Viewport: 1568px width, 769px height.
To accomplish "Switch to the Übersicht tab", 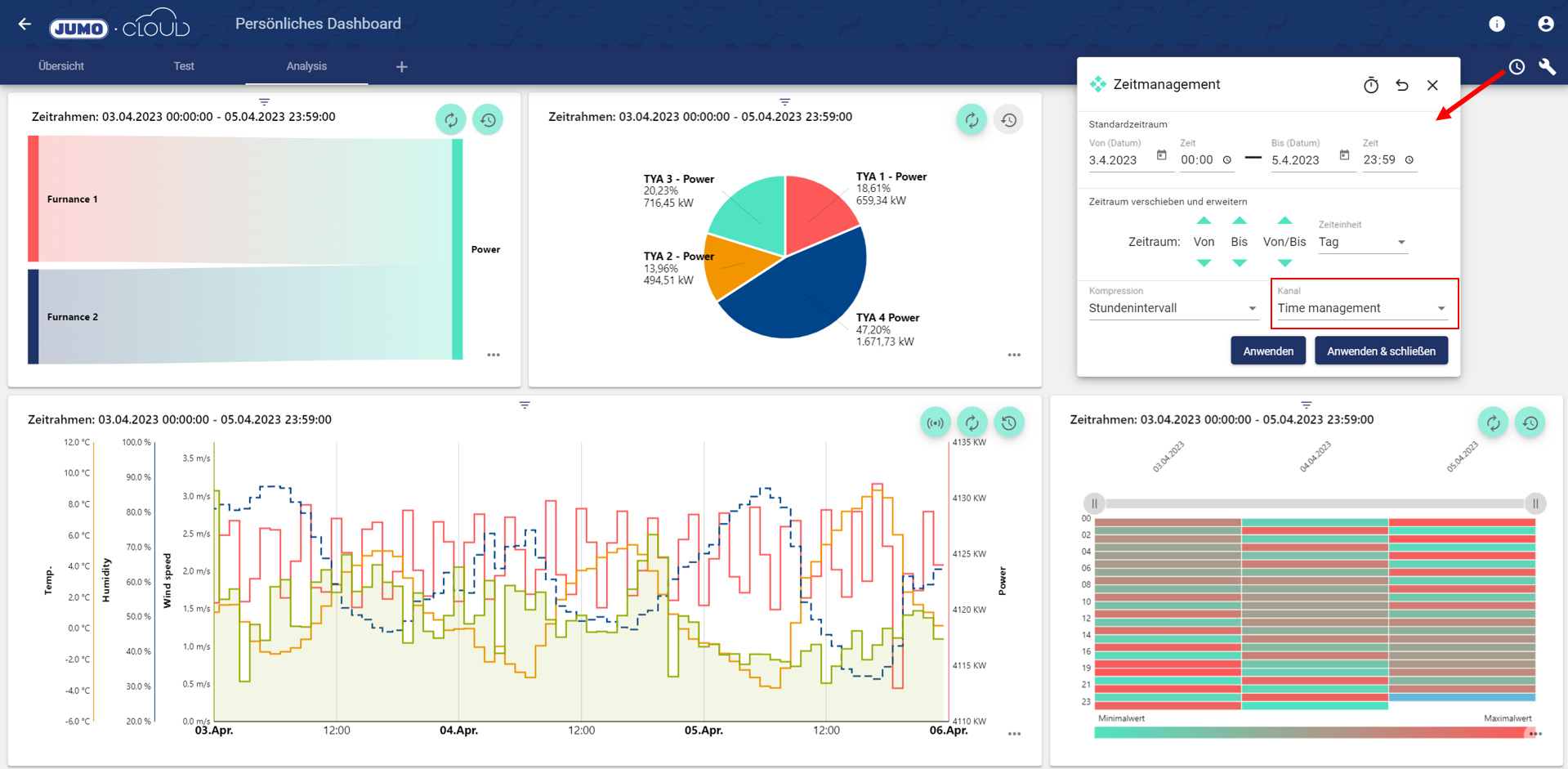I will click(61, 66).
